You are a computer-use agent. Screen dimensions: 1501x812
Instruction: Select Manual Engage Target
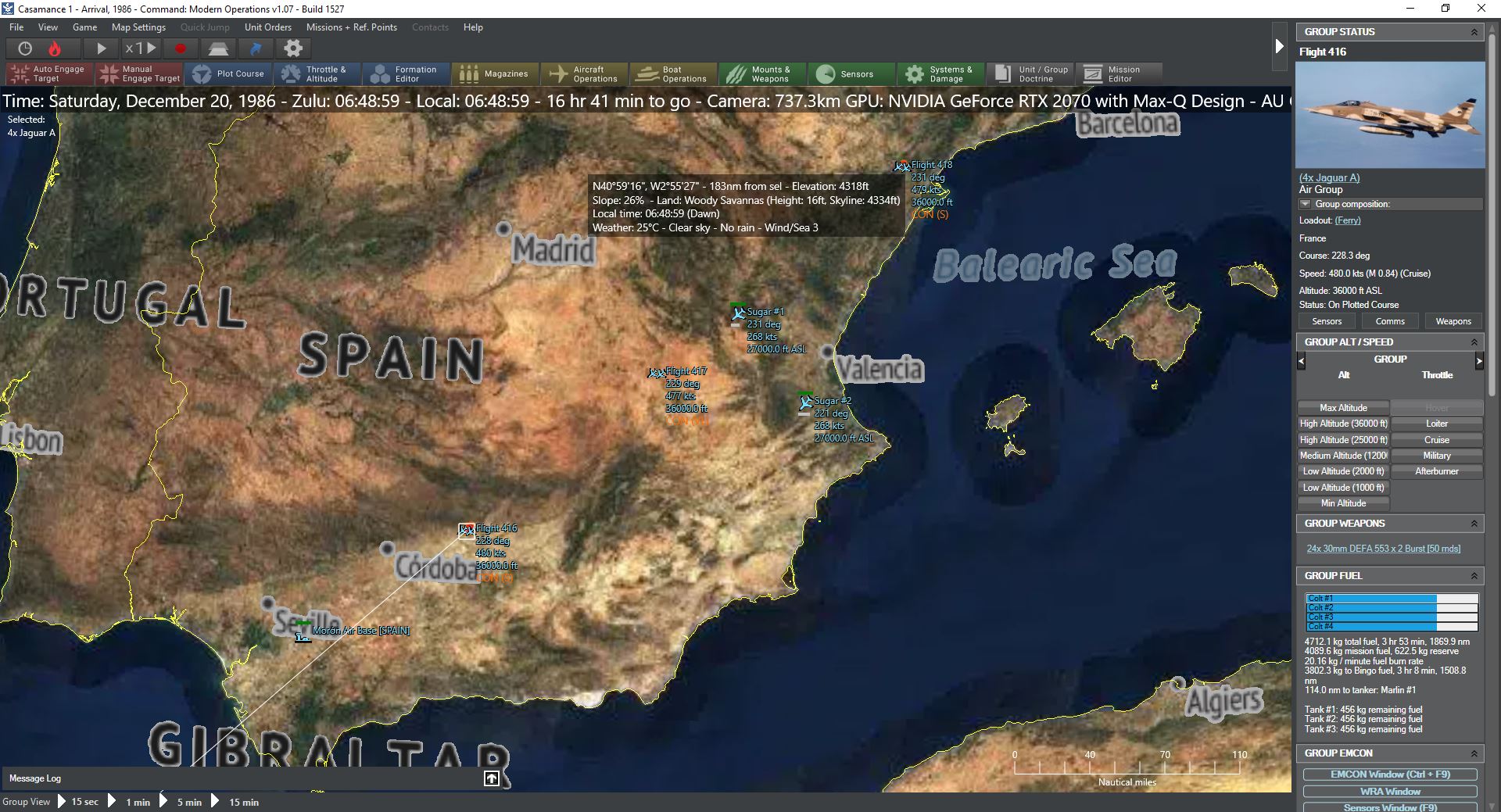pyautogui.click(x=139, y=74)
